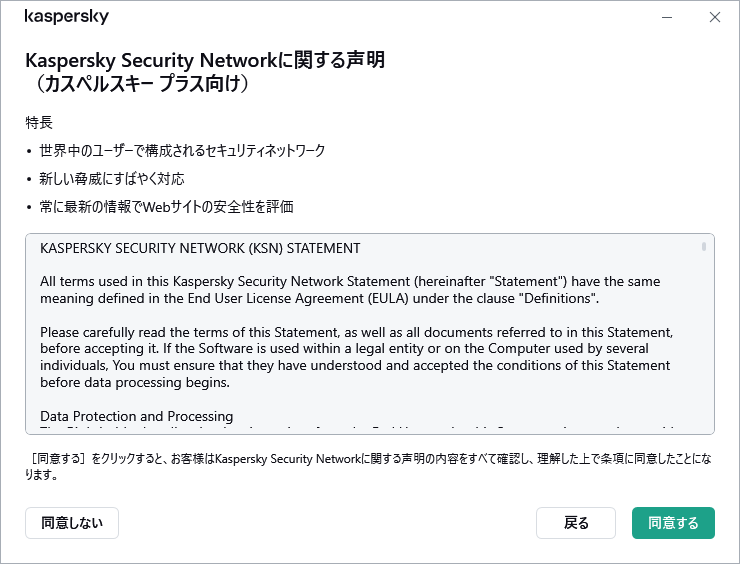Click the scrollbar track below the thumb
Screen dimensions: 740x564
[x=704, y=350]
